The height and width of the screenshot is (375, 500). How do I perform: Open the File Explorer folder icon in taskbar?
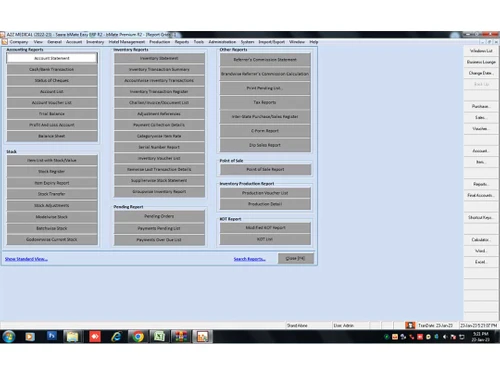pyautogui.click(x=72, y=337)
